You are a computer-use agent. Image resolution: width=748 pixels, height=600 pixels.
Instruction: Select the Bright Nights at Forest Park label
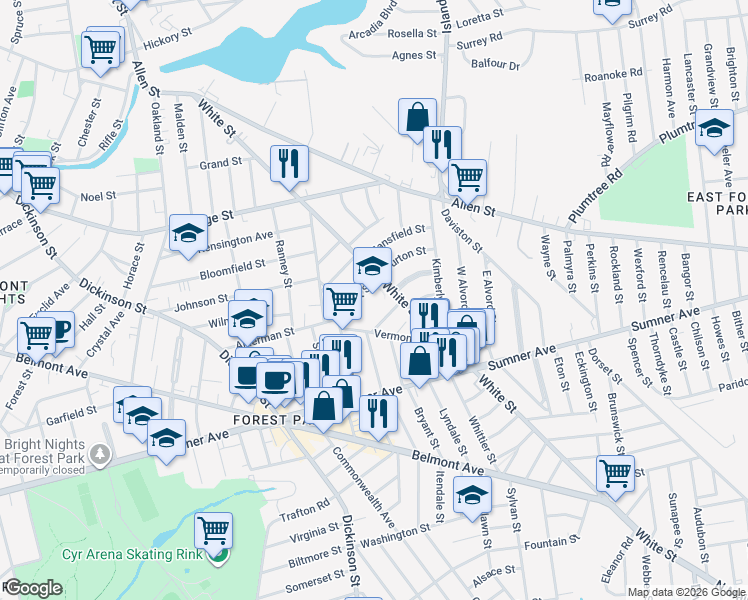43,457
